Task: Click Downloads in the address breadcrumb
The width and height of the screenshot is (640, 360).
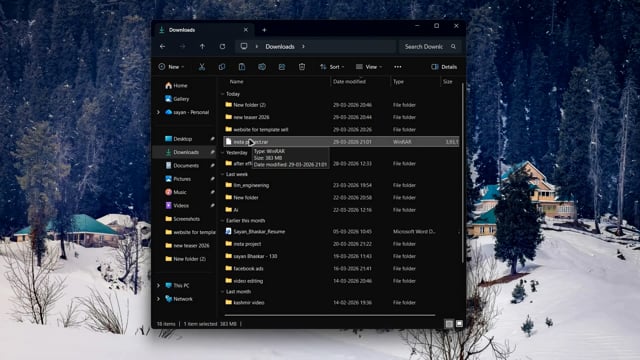Action: click(280, 47)
